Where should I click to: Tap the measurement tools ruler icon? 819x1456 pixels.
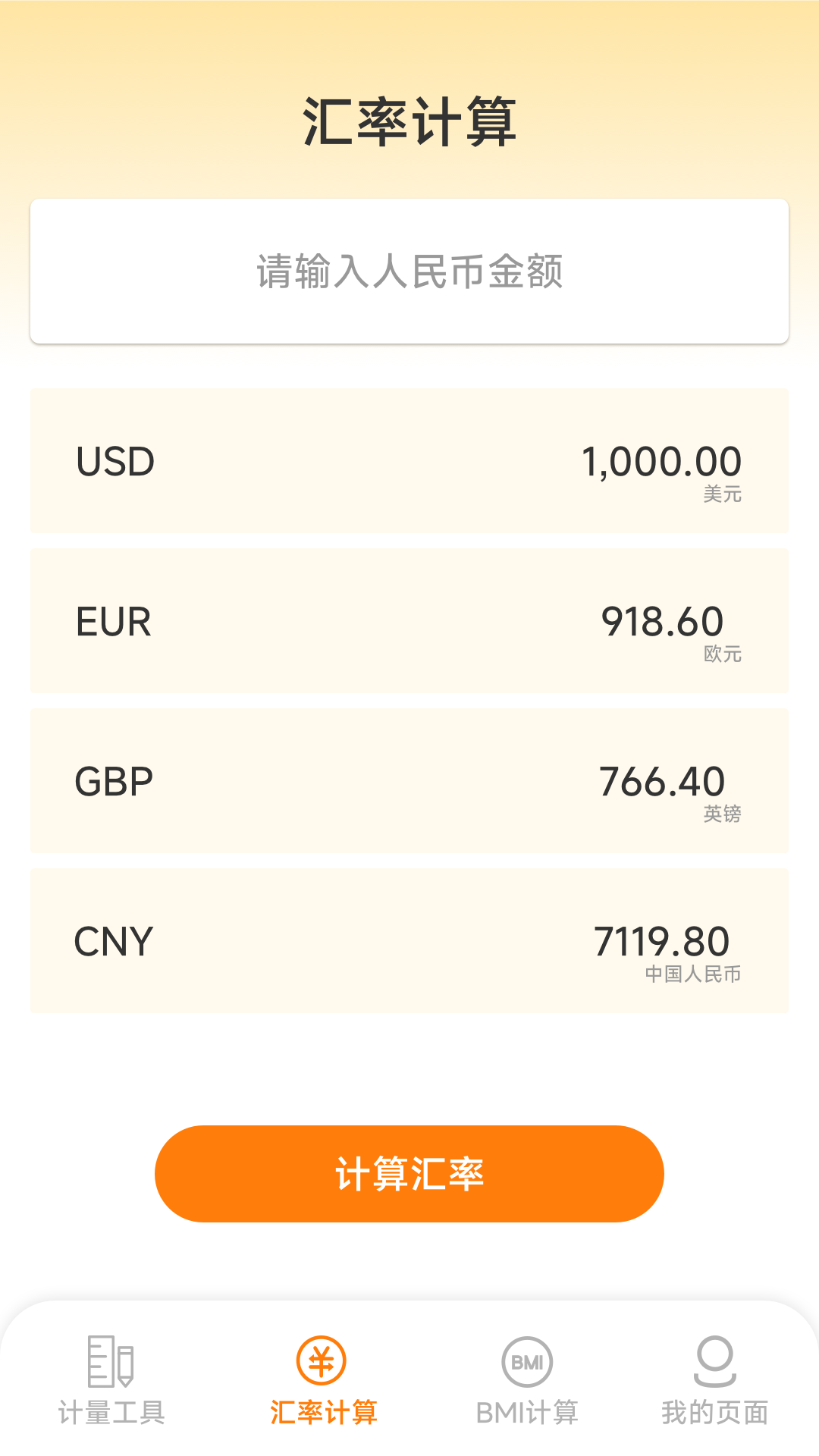(x=111, y=1361)
